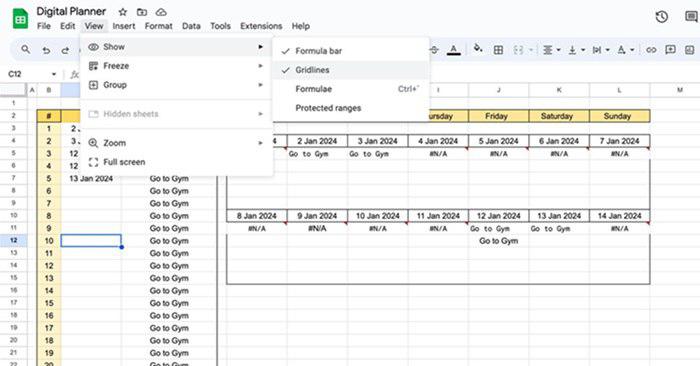
Task: Open the Extensions menu
Action: (x=261, y=26)
